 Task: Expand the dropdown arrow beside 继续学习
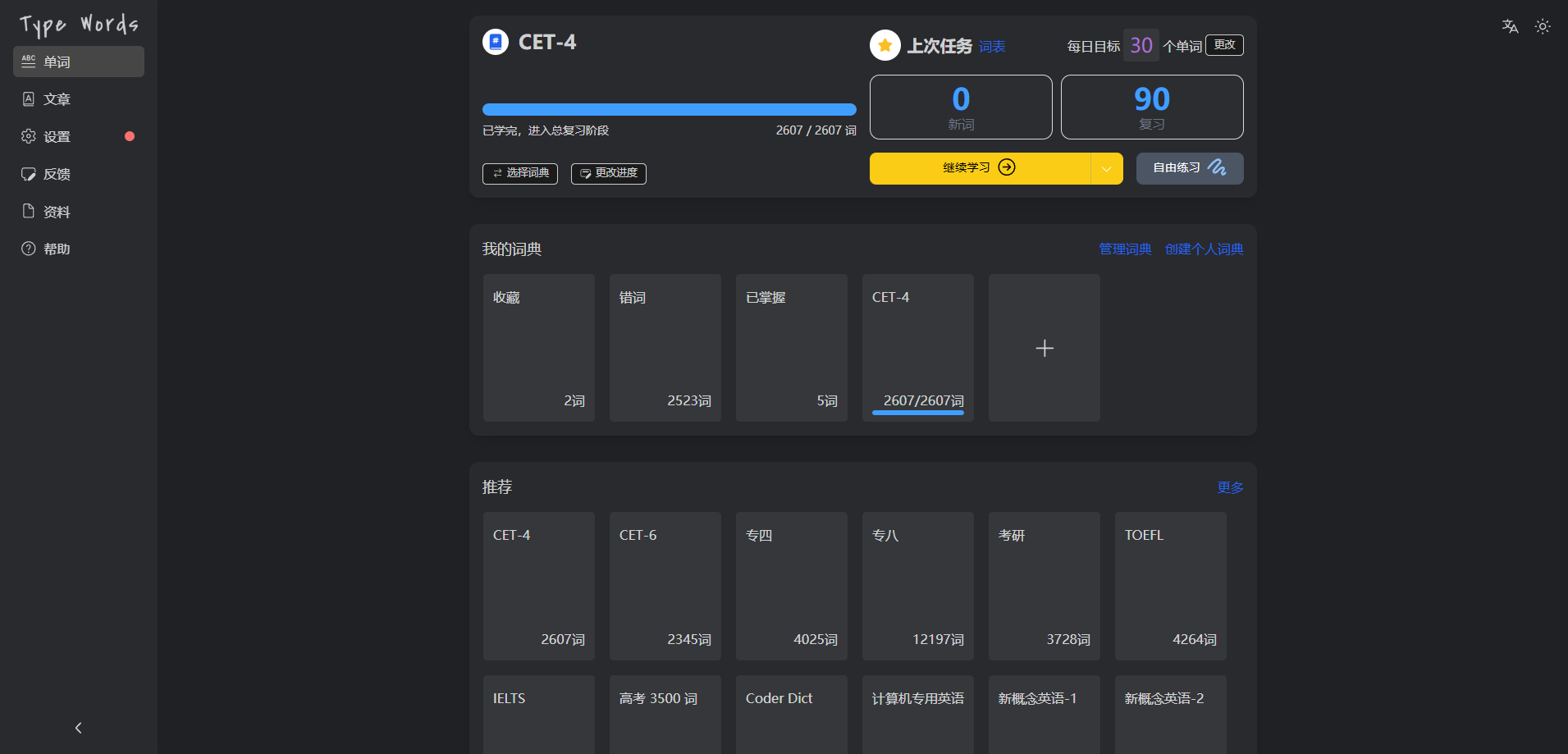(x=1106, y=169)
